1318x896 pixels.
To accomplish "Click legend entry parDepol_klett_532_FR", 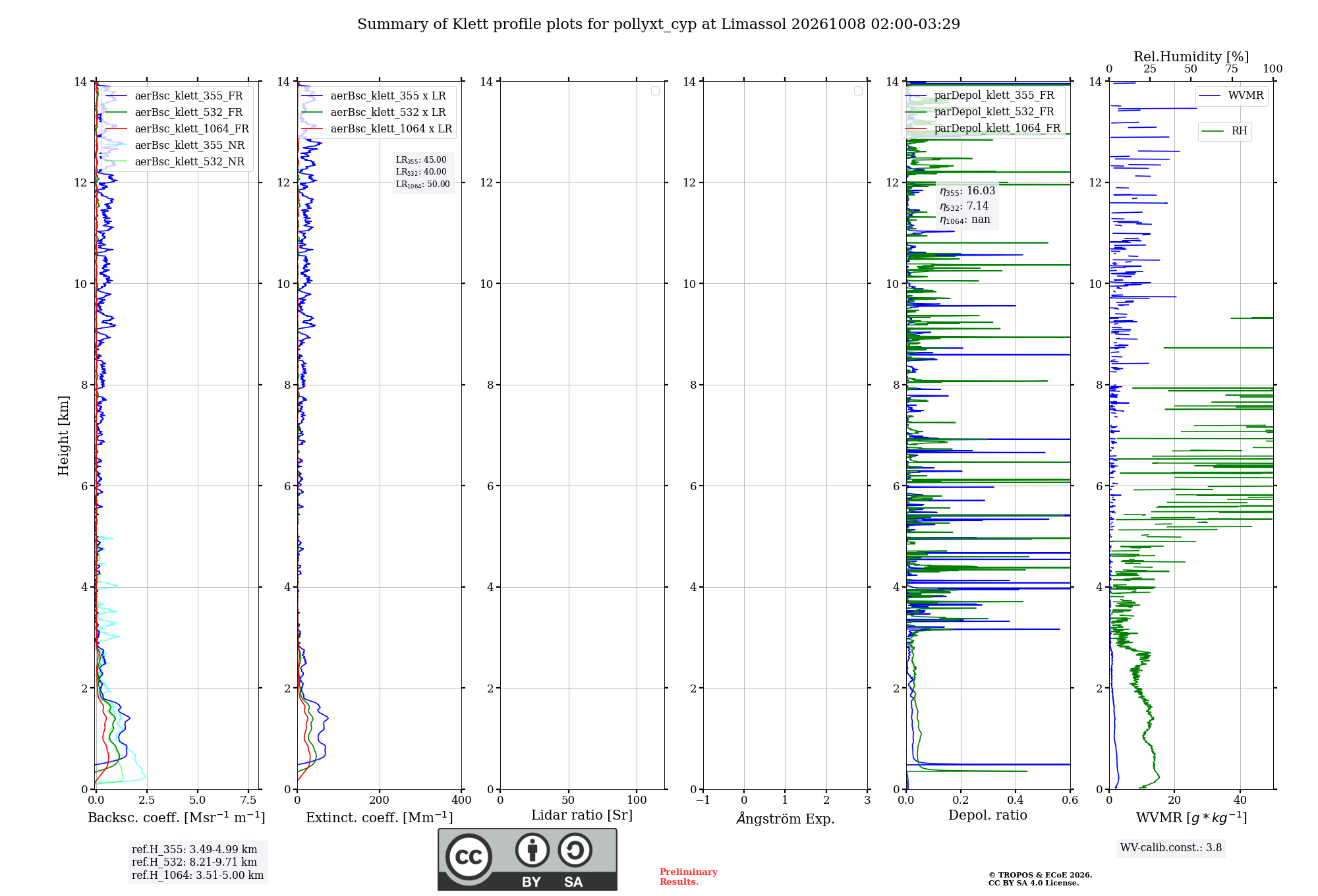I will 980,111.
